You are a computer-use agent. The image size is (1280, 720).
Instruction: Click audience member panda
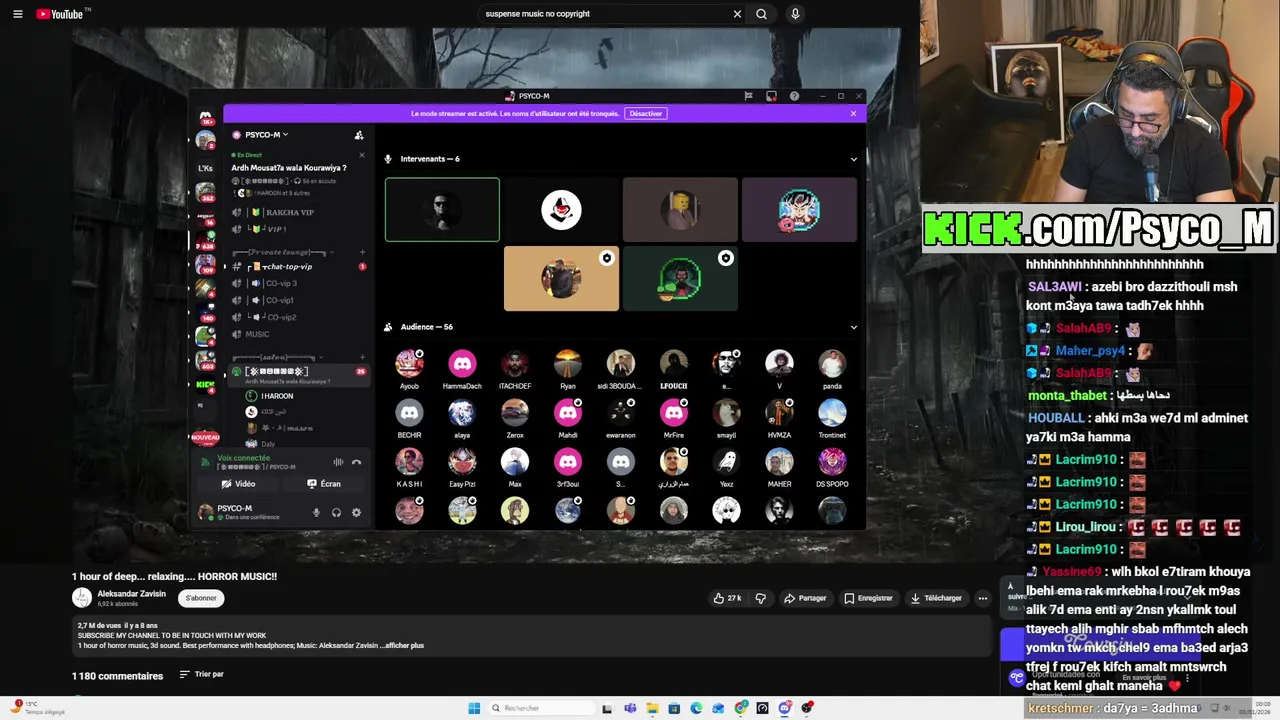point(832,369)
